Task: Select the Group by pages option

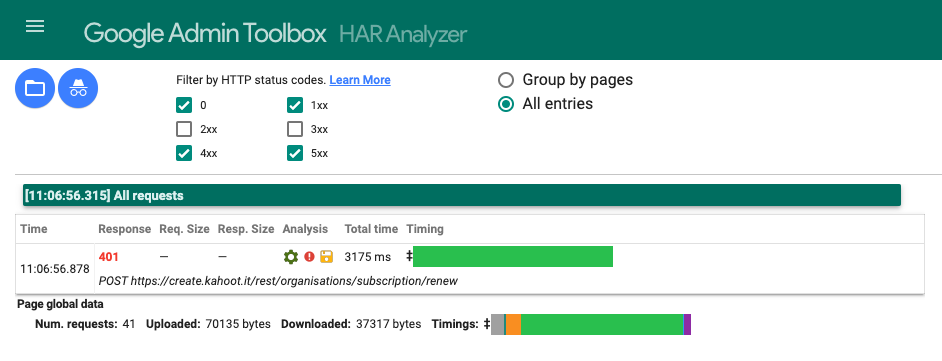Action: point(506,80)
